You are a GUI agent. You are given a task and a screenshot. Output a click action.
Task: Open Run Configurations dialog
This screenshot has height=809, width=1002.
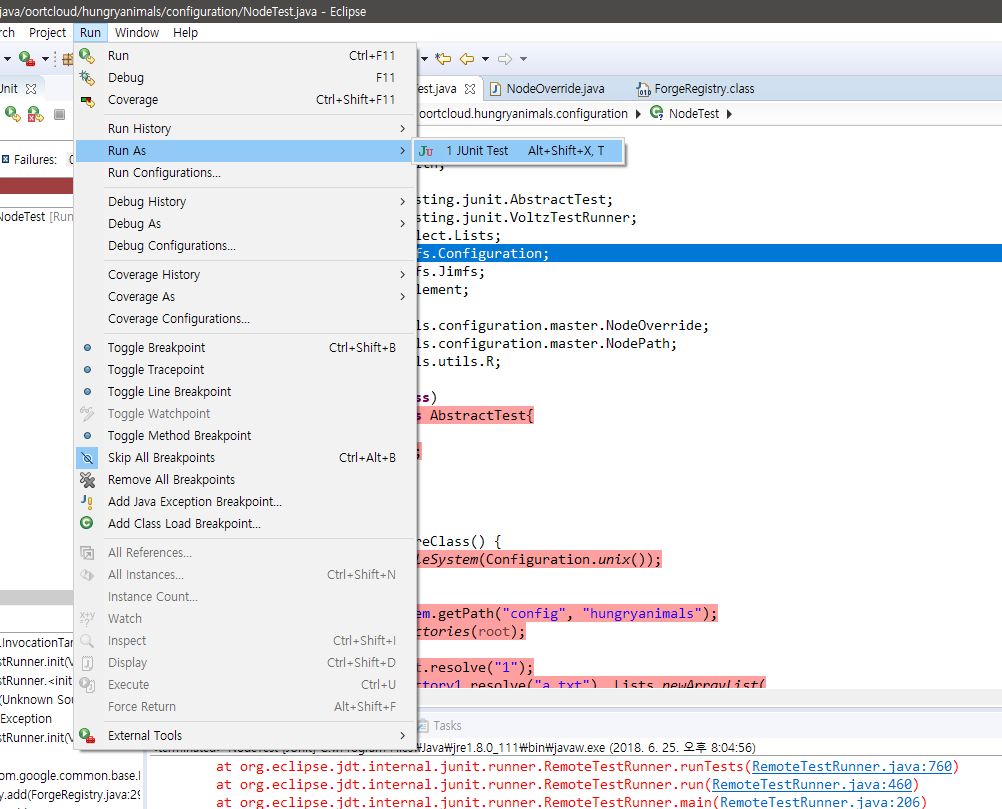(x=243, y=173)
